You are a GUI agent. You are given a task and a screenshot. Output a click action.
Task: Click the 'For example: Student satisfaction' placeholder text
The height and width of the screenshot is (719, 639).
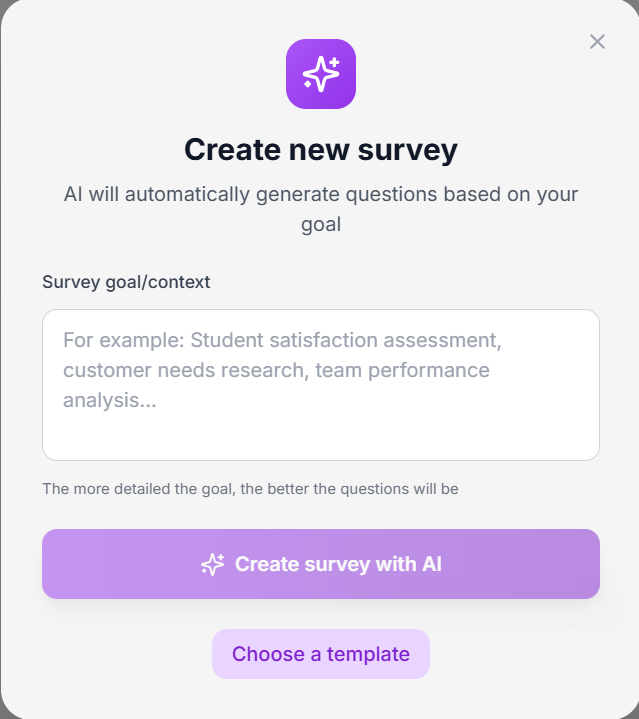pyautogui.click(x=282, y=340)
